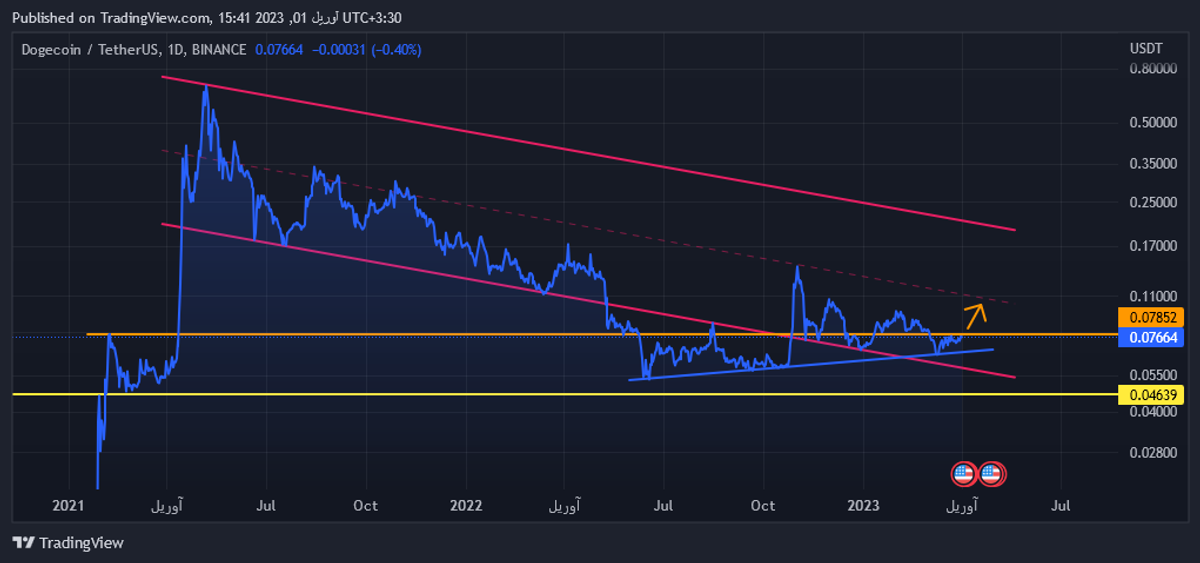Image resolution: width=1200 pixels, height=563 pixels.
Task: Select the upper pink channel trendline
Action: (x=600, y=153)
